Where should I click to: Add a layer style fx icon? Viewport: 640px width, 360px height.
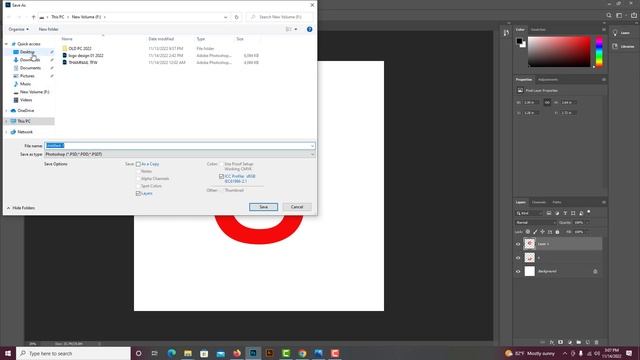552,342
